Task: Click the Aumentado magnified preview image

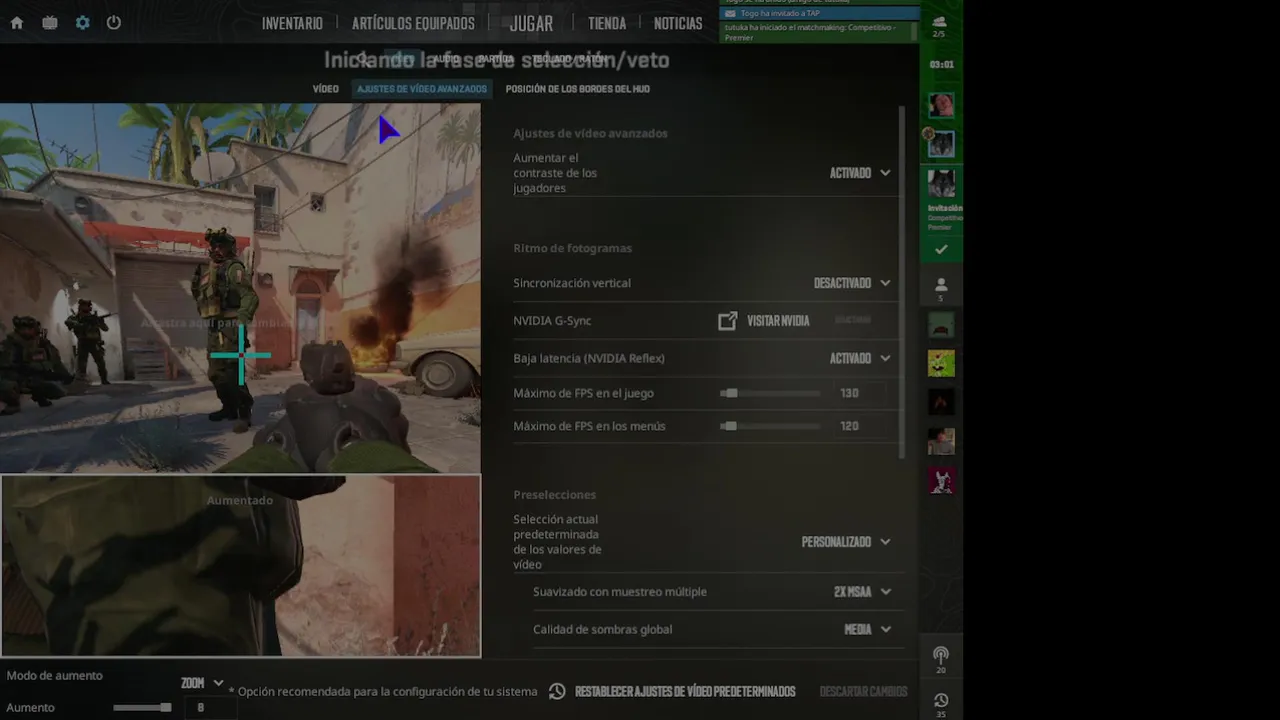Action: point(241,566)
